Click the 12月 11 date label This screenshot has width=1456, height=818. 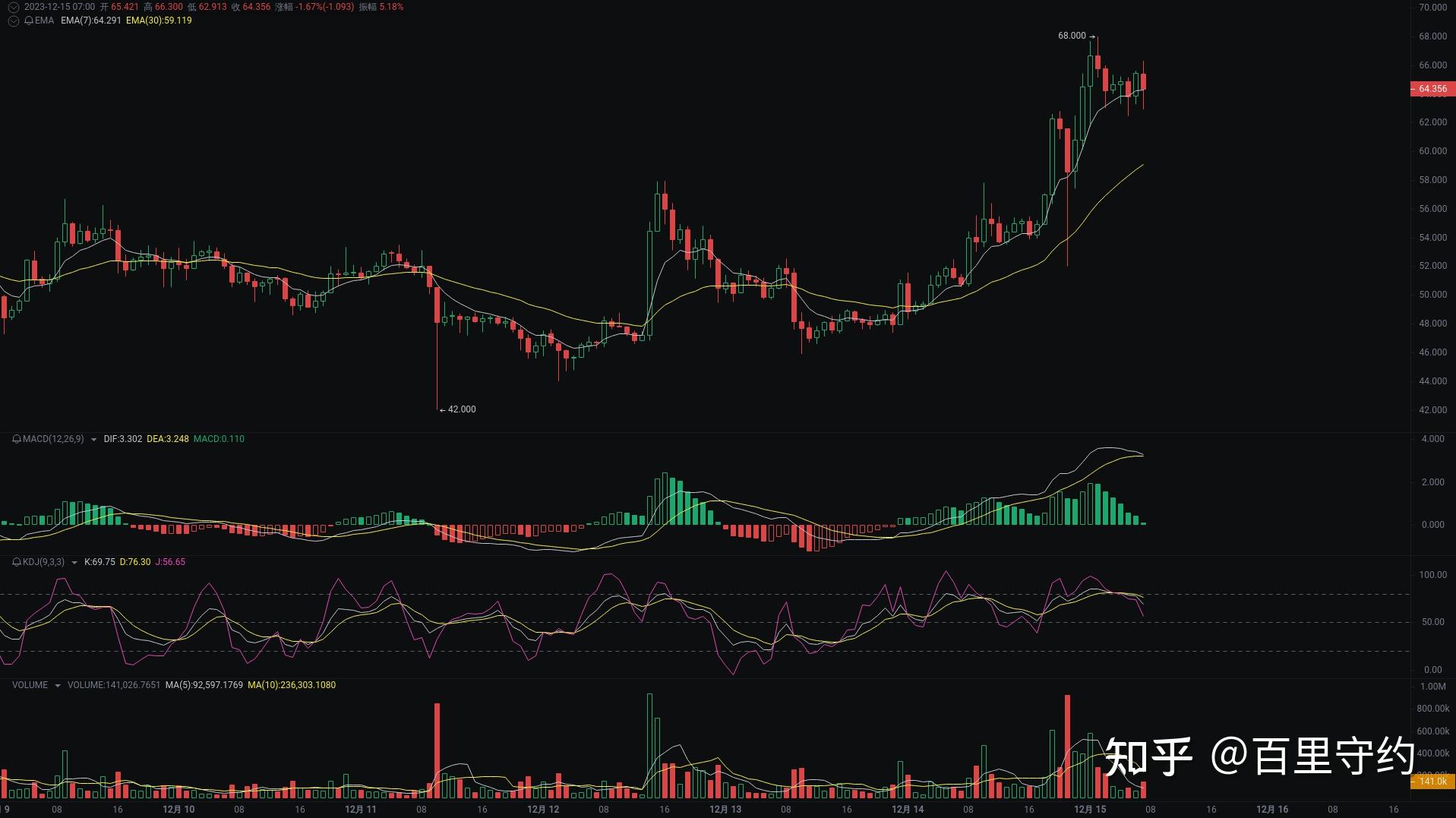[x=361, y=810]
